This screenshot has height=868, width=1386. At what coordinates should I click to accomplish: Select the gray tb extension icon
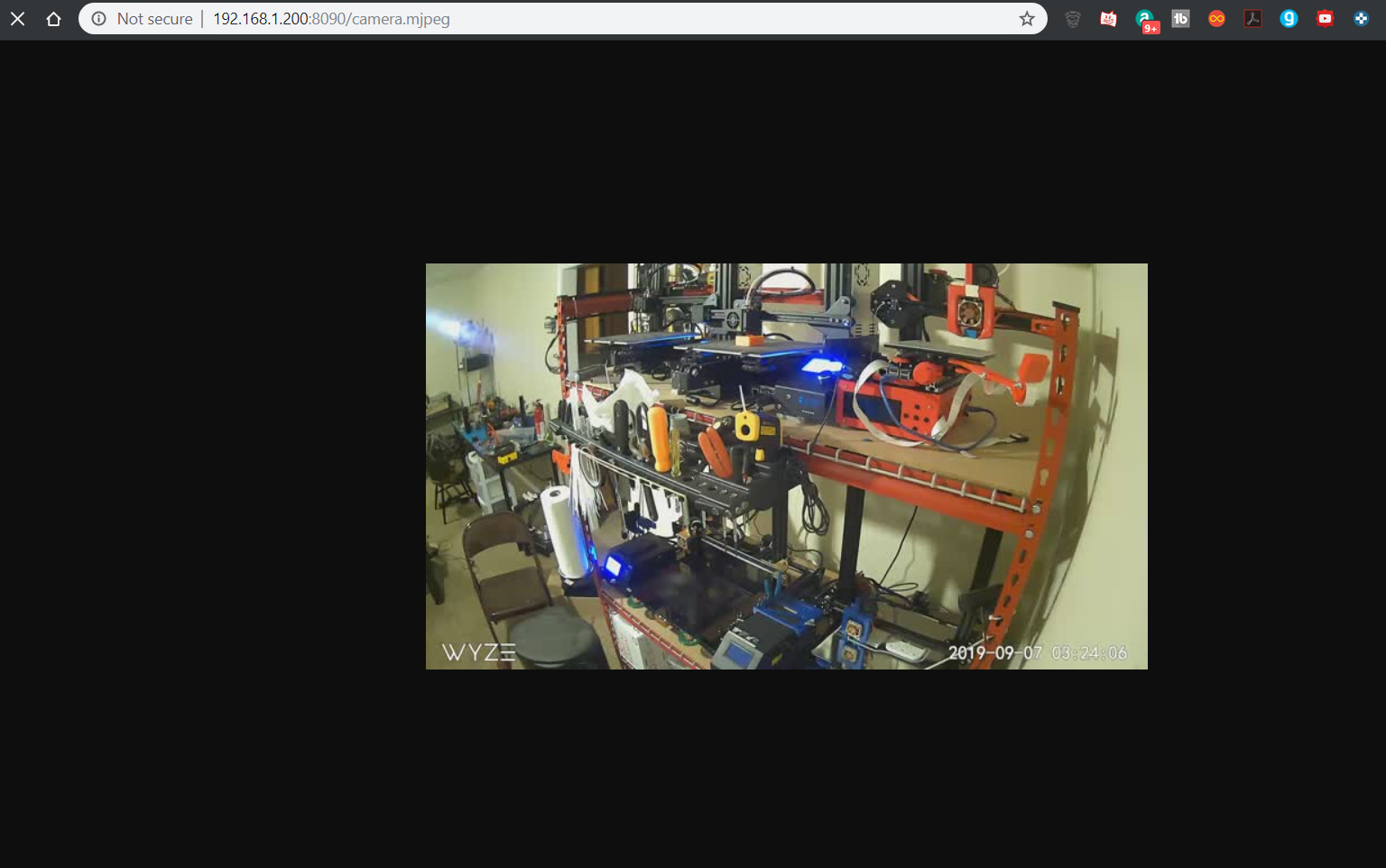click(1180, 18)
